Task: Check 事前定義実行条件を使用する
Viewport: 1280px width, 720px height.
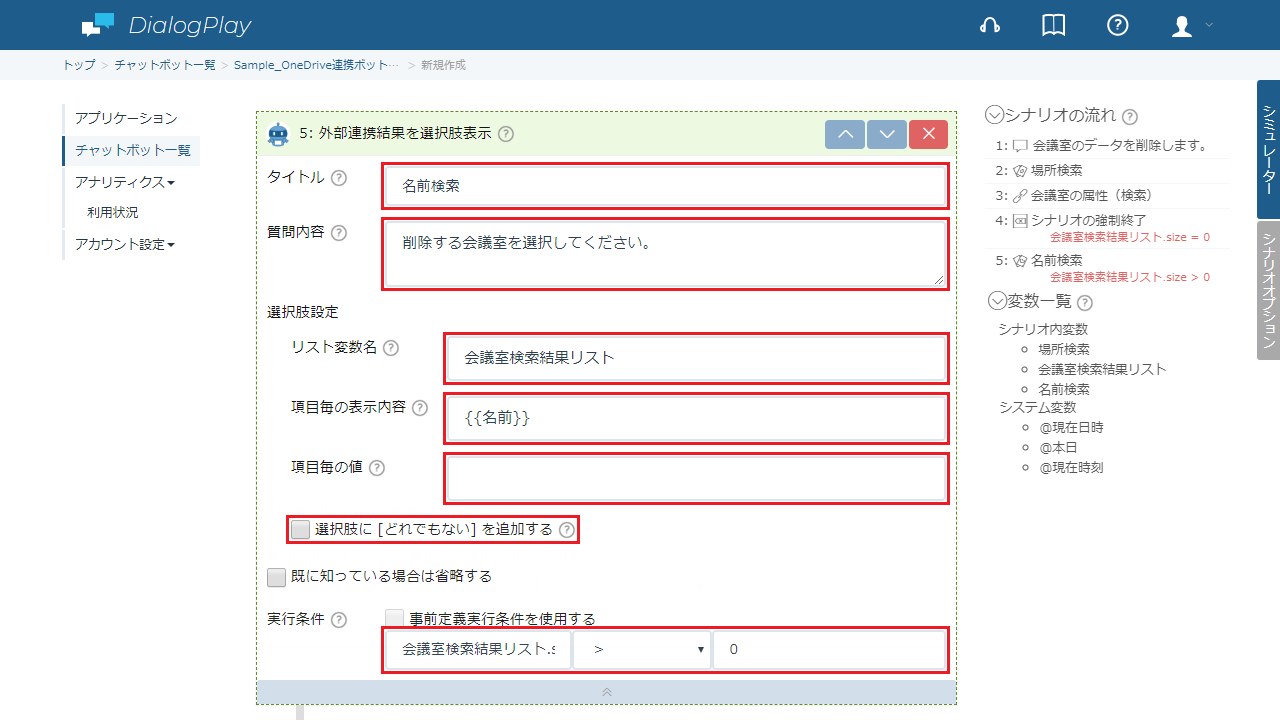Action: [395, 619]
